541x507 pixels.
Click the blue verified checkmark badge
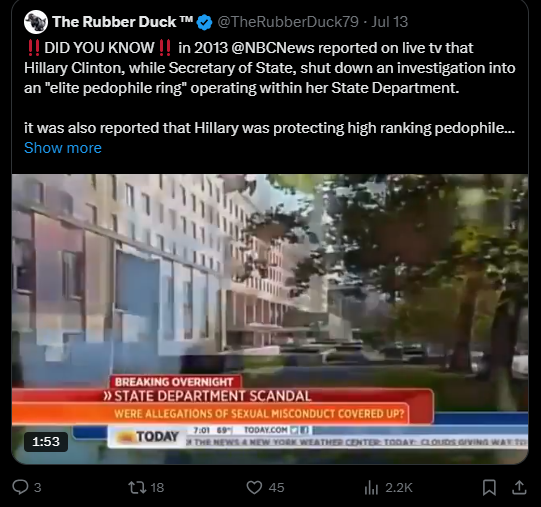[x=204, y=22]
